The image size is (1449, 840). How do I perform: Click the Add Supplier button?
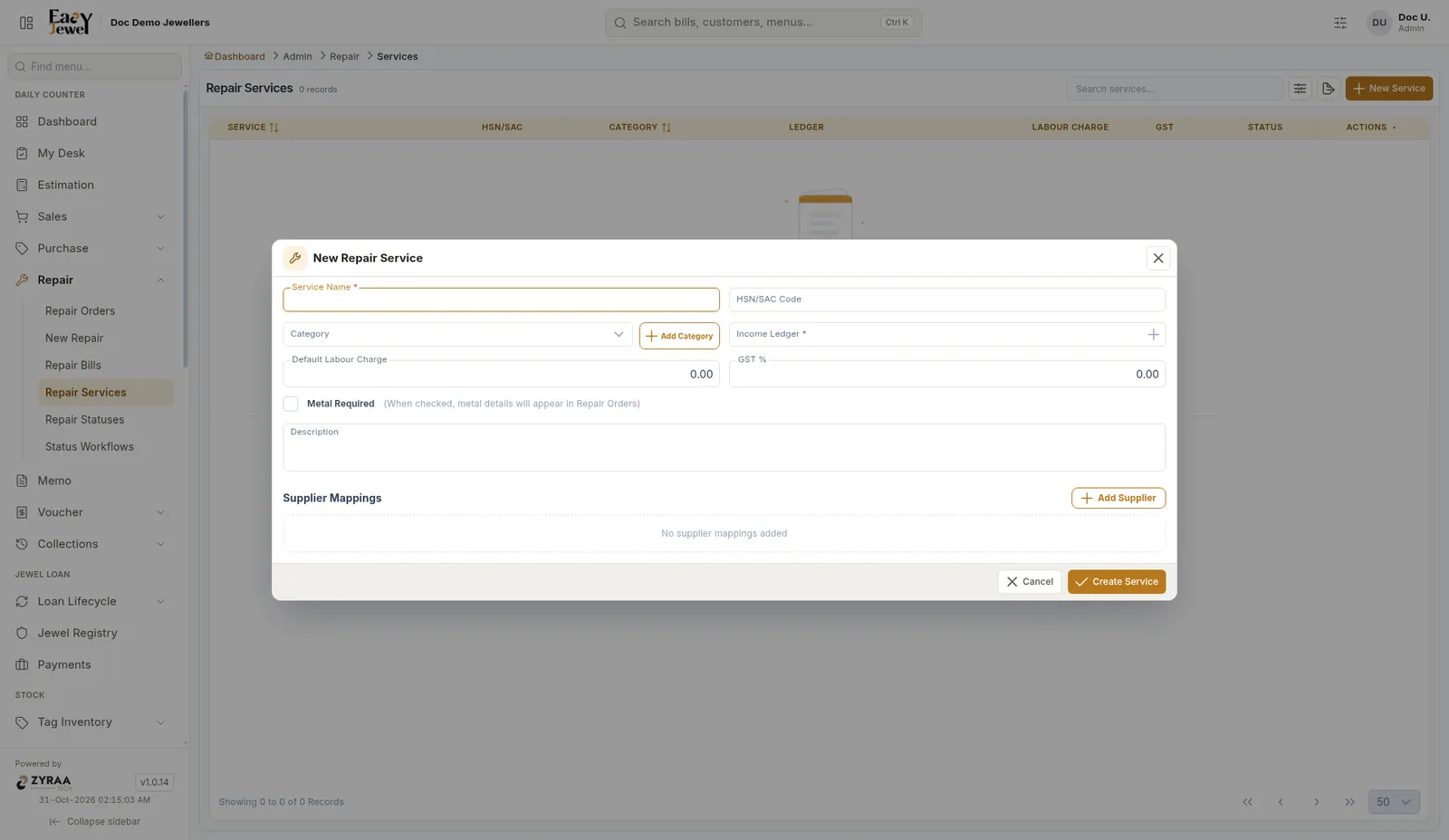1118,498
